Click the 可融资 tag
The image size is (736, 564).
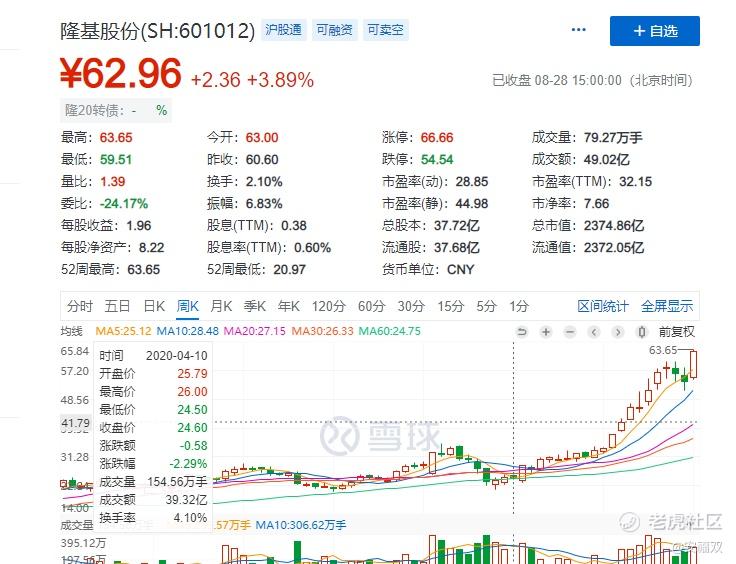coord(335,30)
